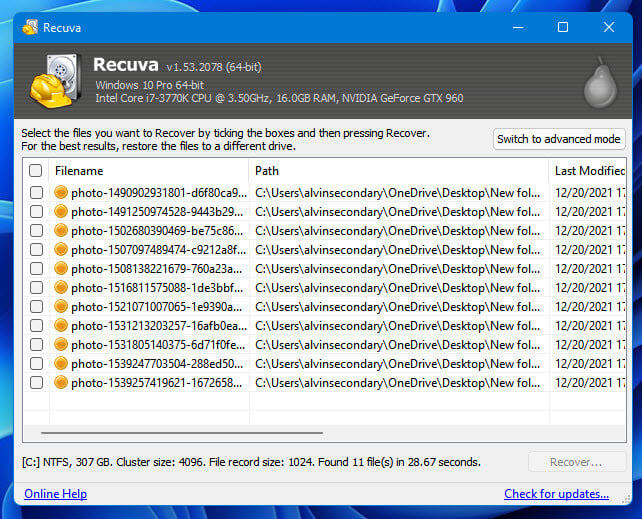Maximize the Recuva window

pos(563,27)
